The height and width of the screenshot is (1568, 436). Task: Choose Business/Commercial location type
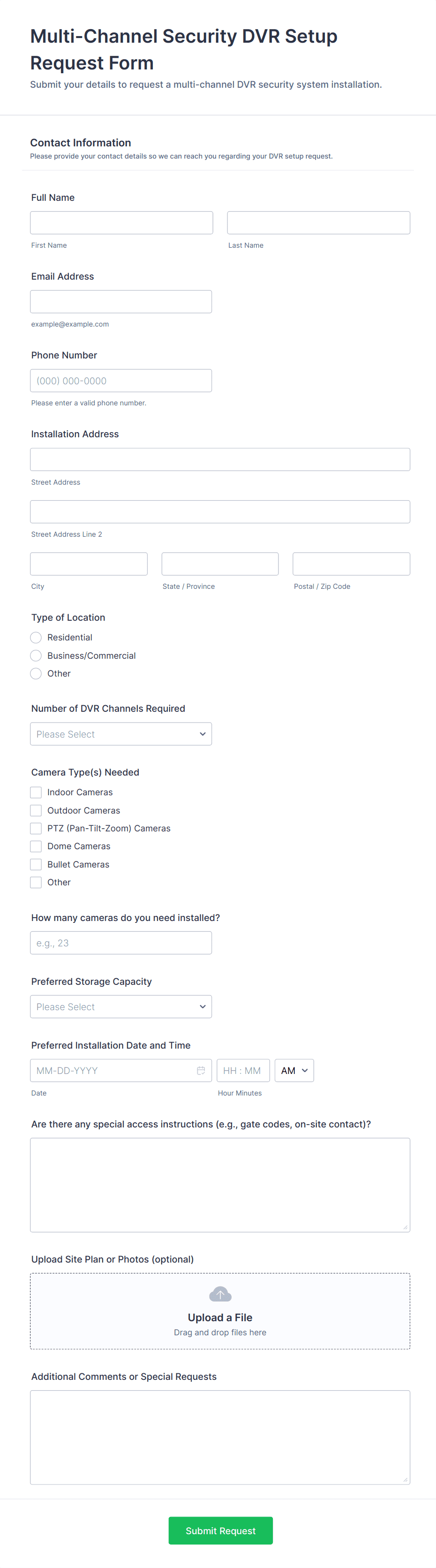(x=36, y=655)
